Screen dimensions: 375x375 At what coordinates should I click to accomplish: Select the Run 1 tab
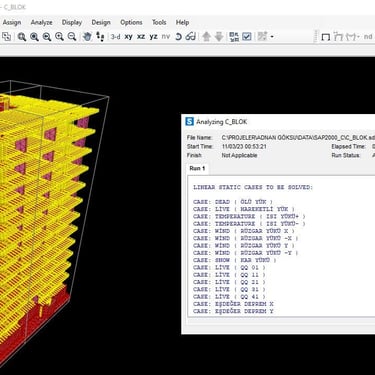click(197, 168)
